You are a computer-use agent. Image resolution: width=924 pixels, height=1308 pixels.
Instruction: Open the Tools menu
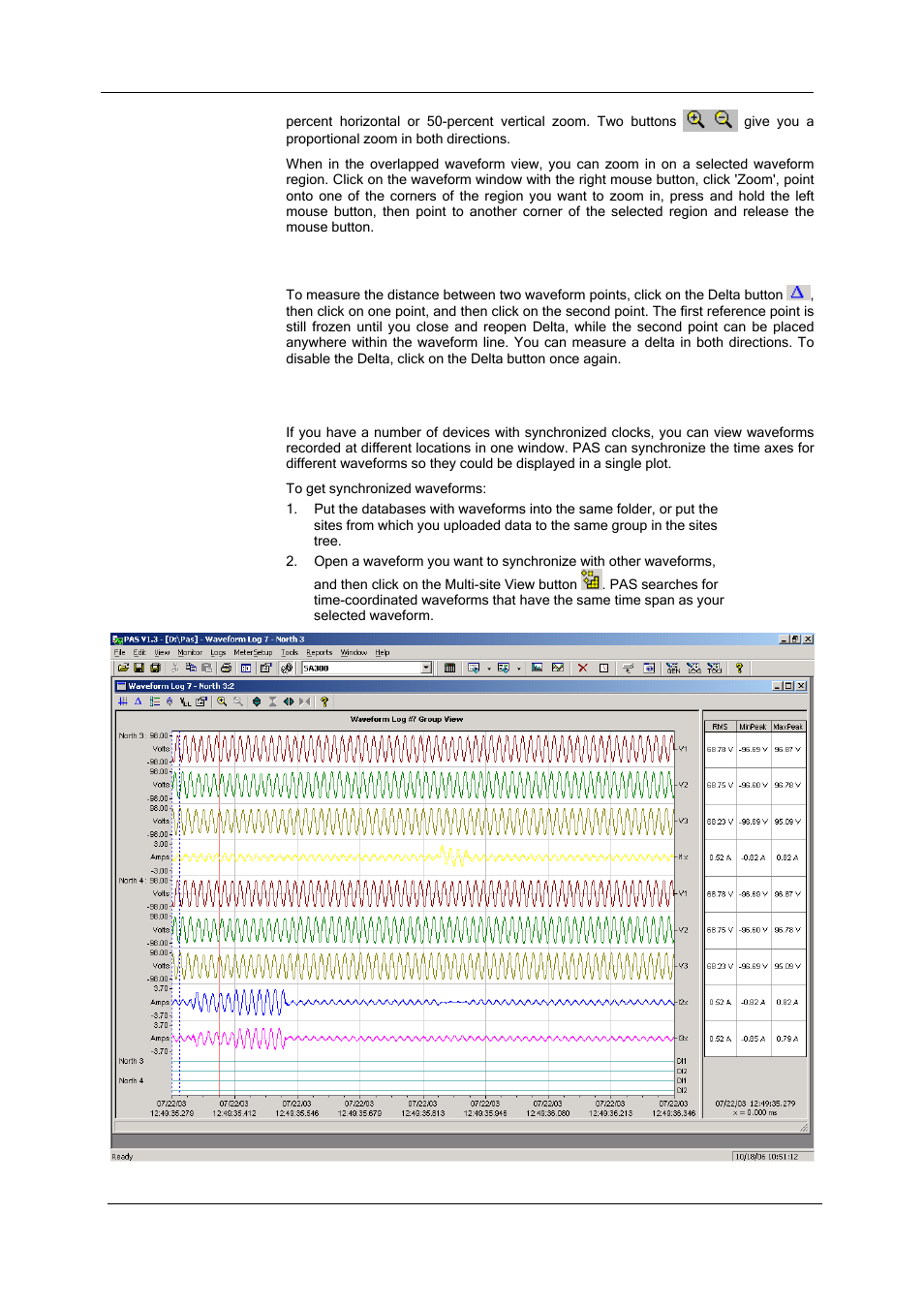click(x=290, y=652)
